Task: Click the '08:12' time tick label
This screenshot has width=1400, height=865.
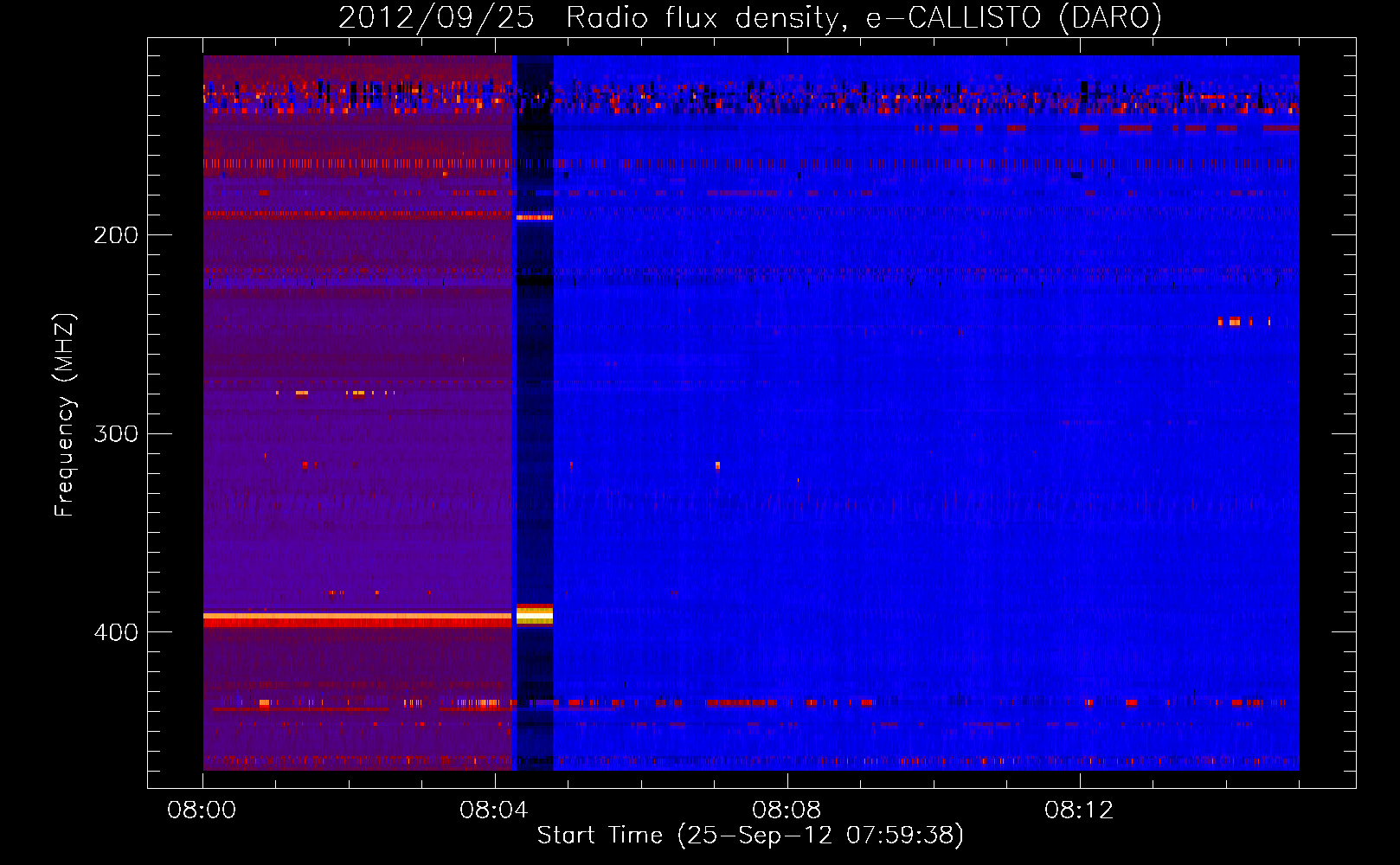Action: tap(1079, 811)
